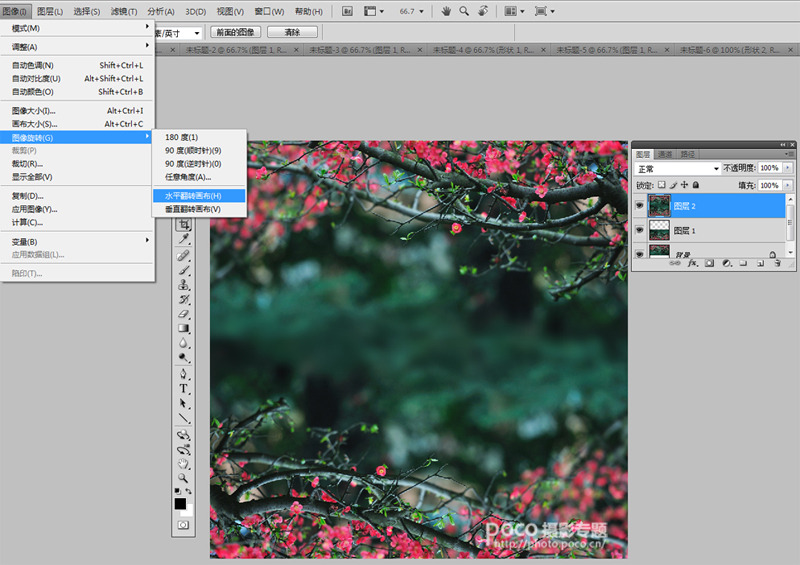
Task: Choose 90 度(顺时针) rotation
Action: click(x=199, y=151)
